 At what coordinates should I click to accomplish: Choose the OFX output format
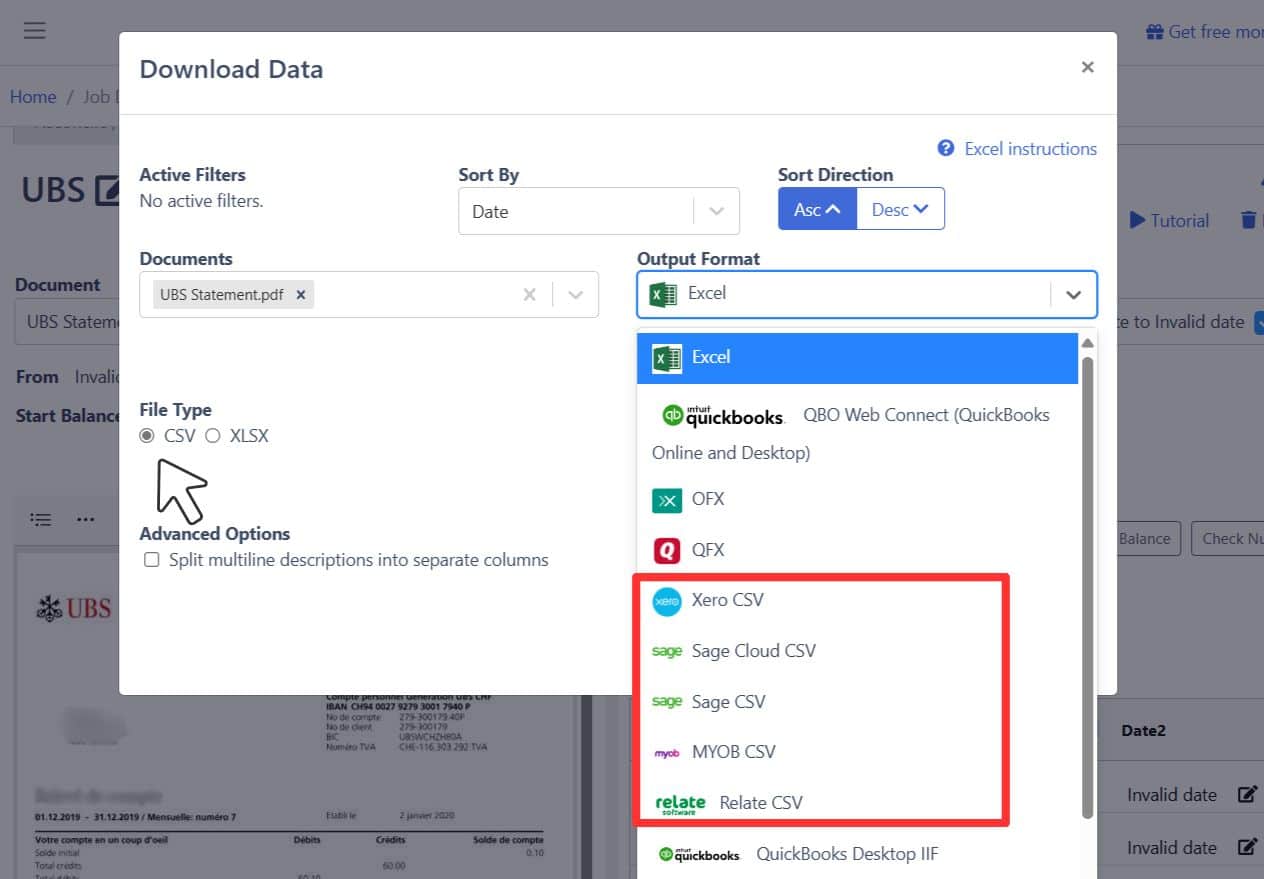pos(858,499)
